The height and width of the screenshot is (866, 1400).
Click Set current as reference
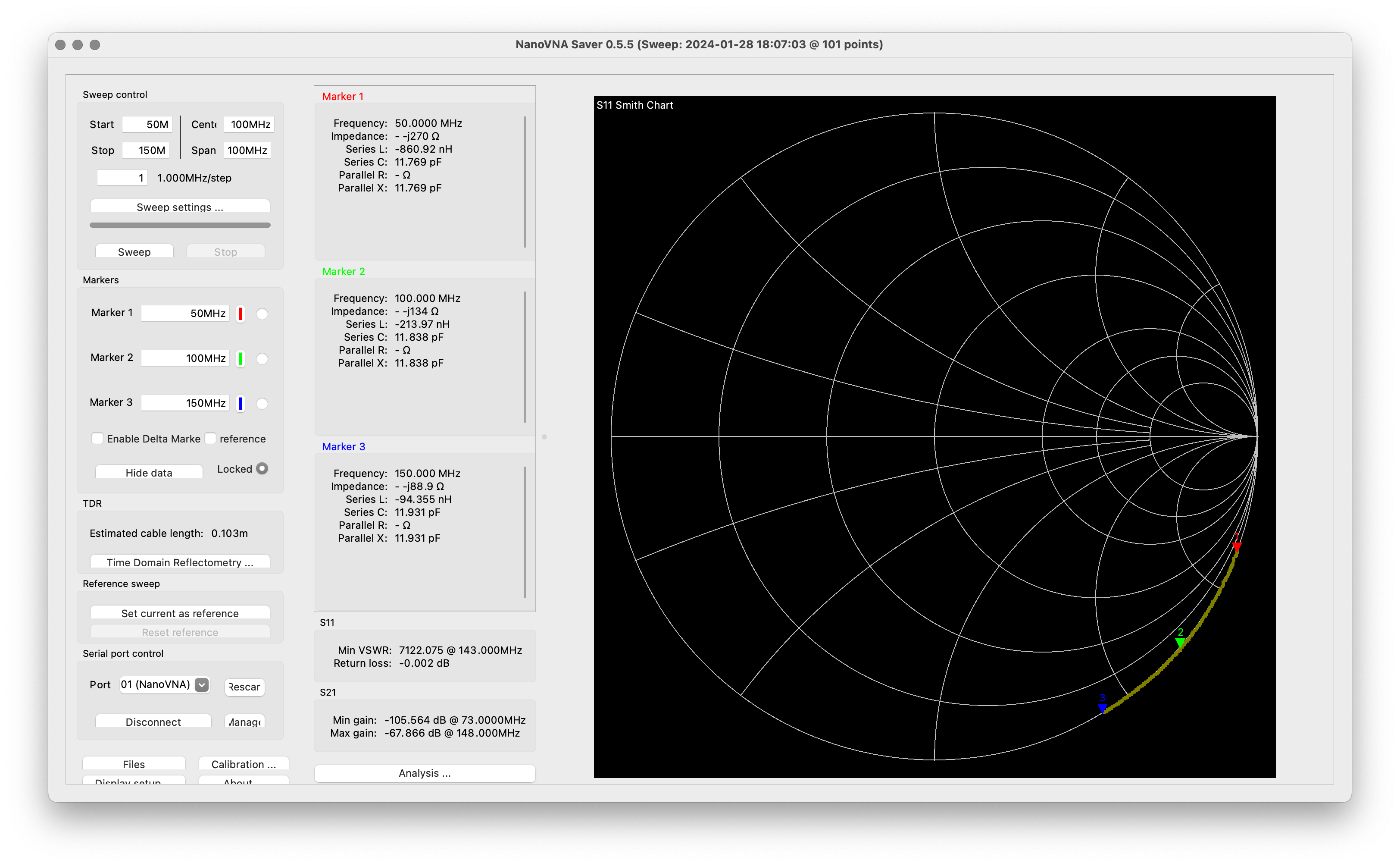pos(180,613)
